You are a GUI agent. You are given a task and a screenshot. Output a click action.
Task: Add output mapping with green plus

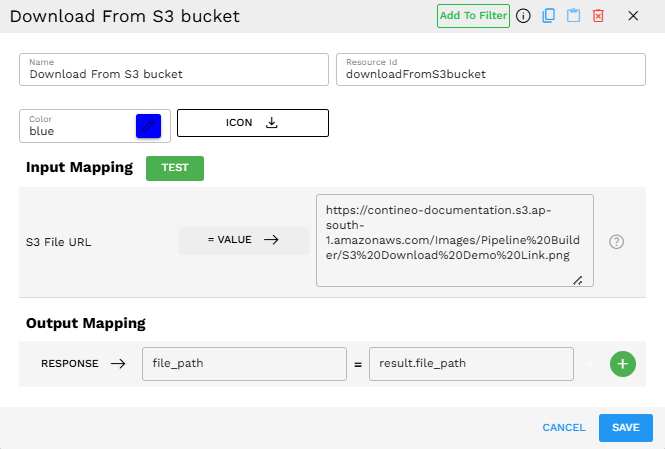click(x=622, y=364)
